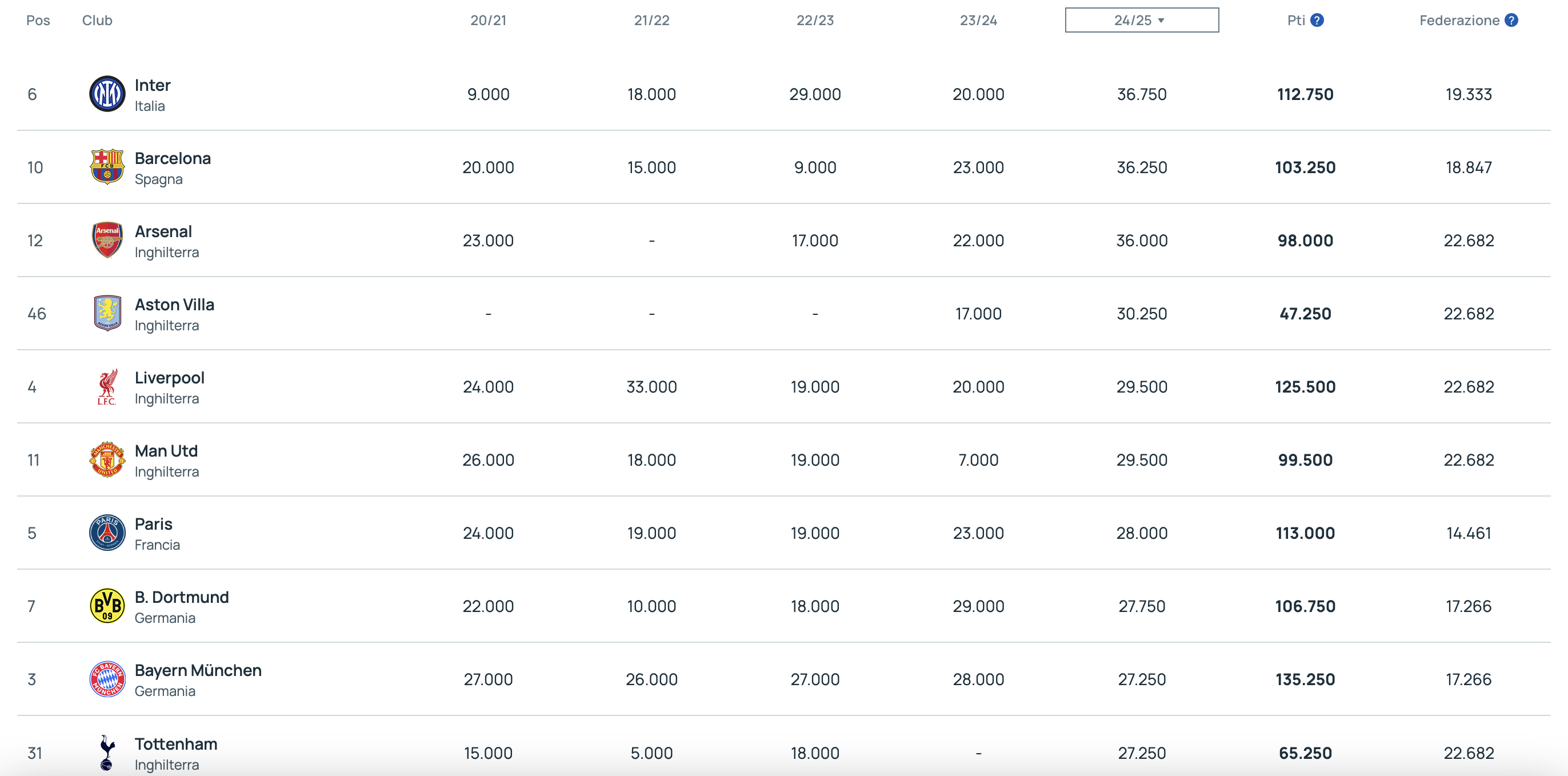Click the Bayern München crest
The image size is (1568, 776).
[x=107, y=679]
